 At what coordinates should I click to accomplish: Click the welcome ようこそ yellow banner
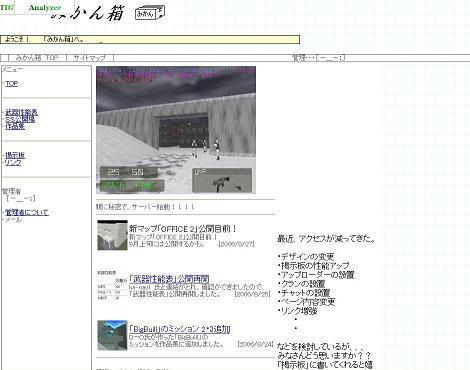coord(150,40)
